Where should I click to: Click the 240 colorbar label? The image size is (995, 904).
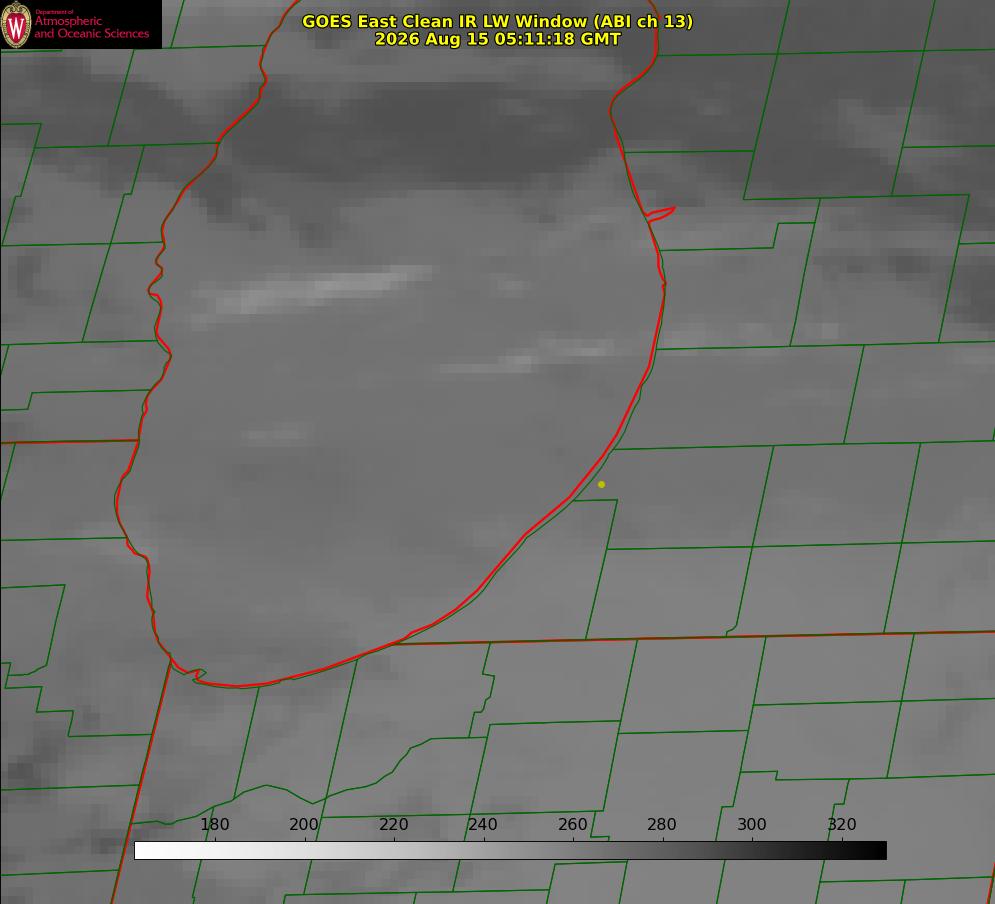tap(483, 824)
